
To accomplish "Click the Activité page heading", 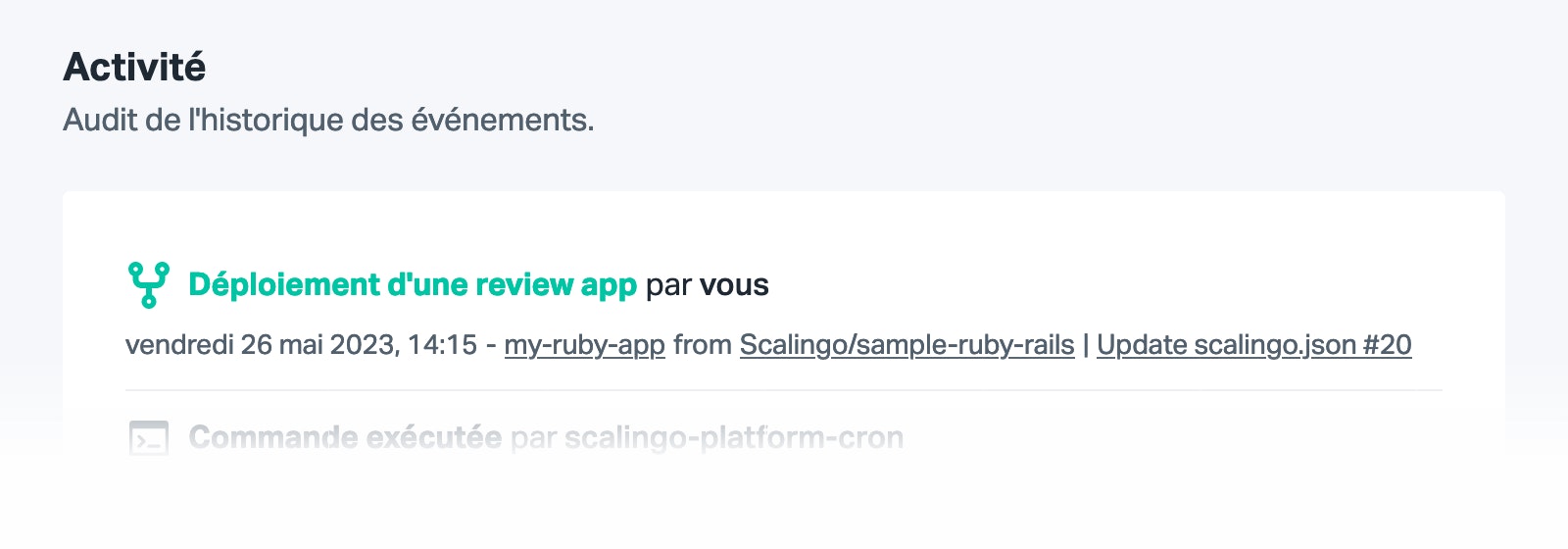I will point(134,67).
